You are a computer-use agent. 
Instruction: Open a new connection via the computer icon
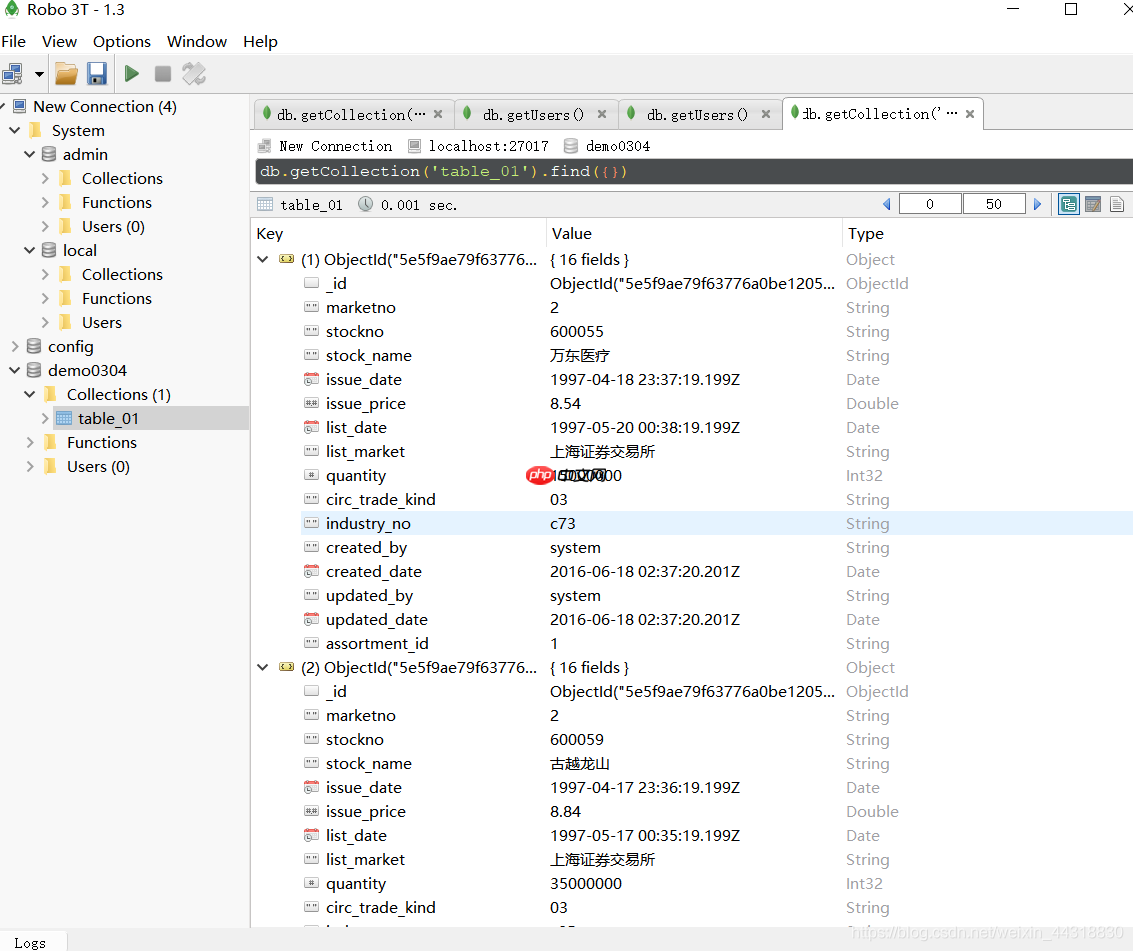click(14, 73)
